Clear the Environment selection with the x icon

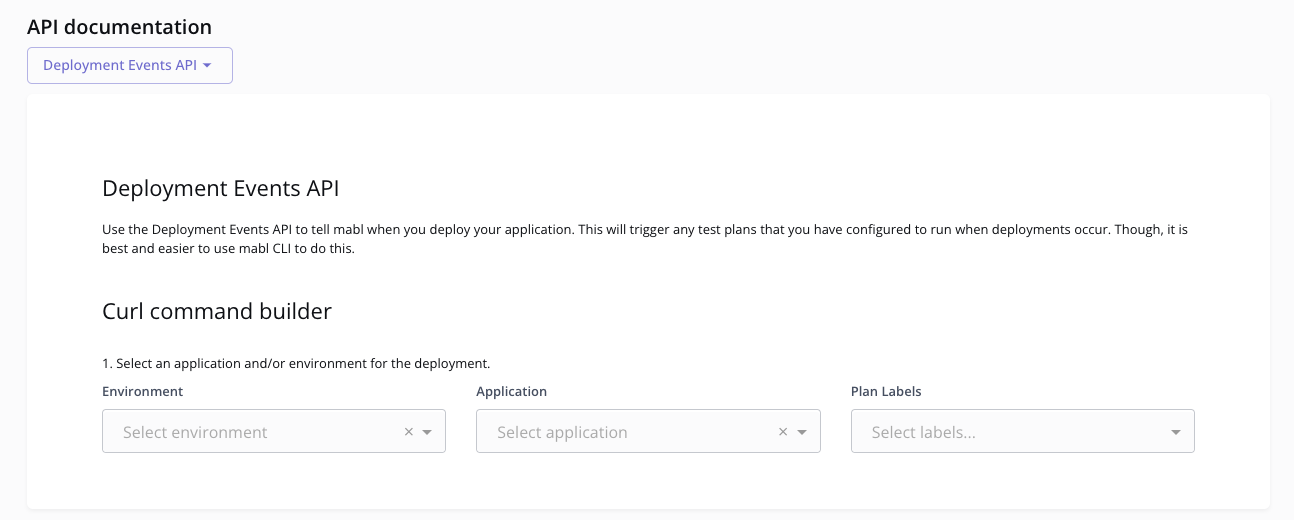click(408, 432)
